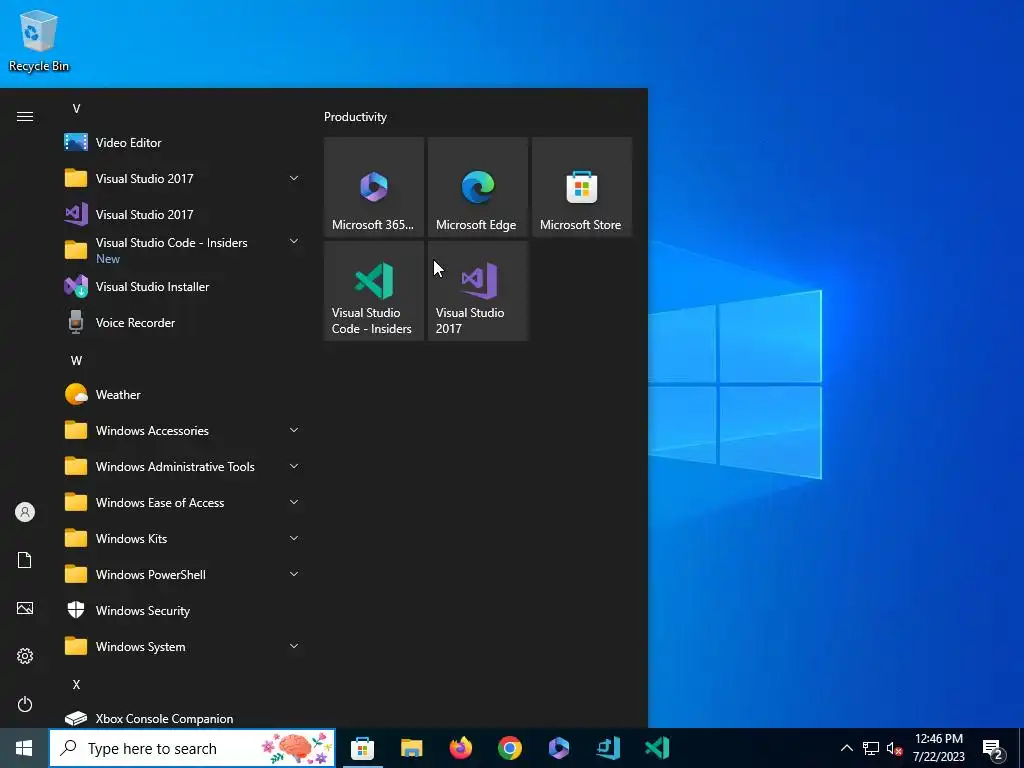The image size is (1024, 768).
Task: Expand the Windows PowerShell folder
Action: 294,574
